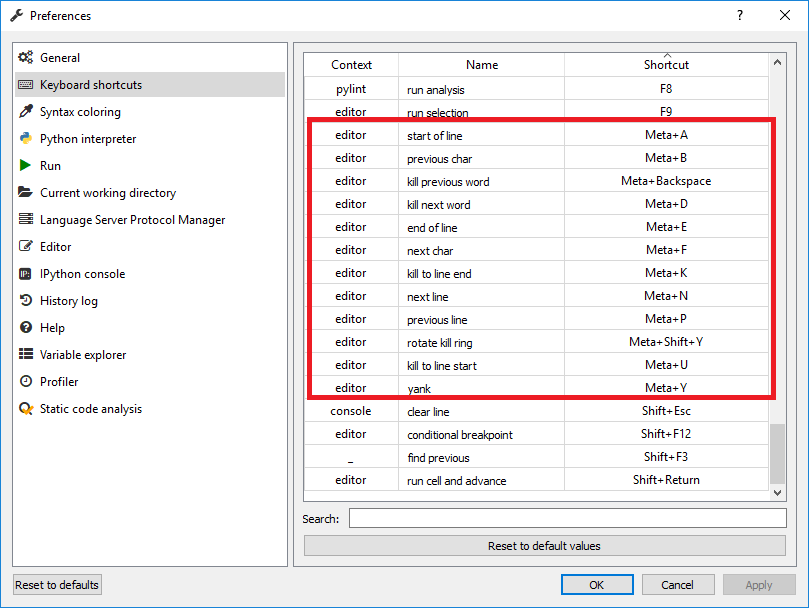Select History log in the sidebar
Viewport: 809px width, 608px height.
150,300
